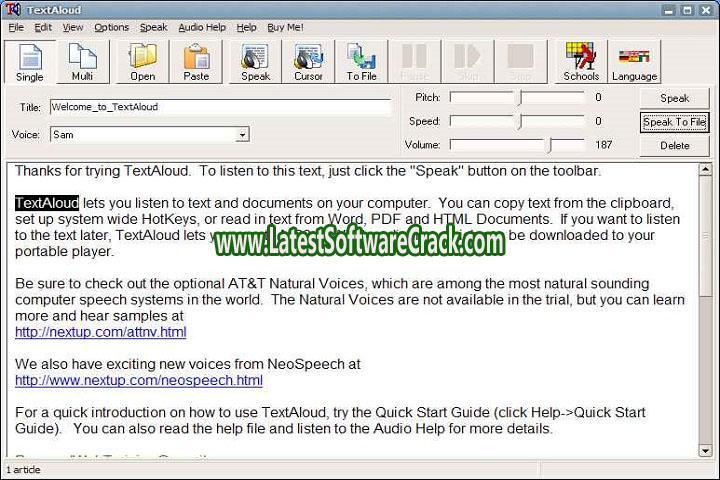Click the greyed Stop toolbar icon
Screen dimensions: 720x480
pos(521,62)
